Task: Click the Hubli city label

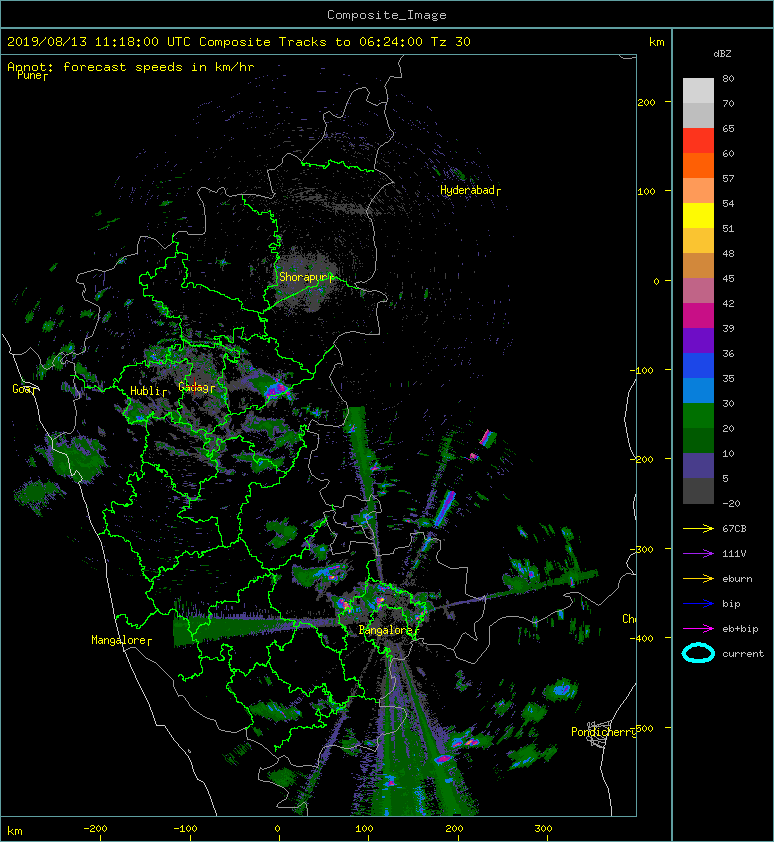Action: pyautogui.click(x=148, y=391)
